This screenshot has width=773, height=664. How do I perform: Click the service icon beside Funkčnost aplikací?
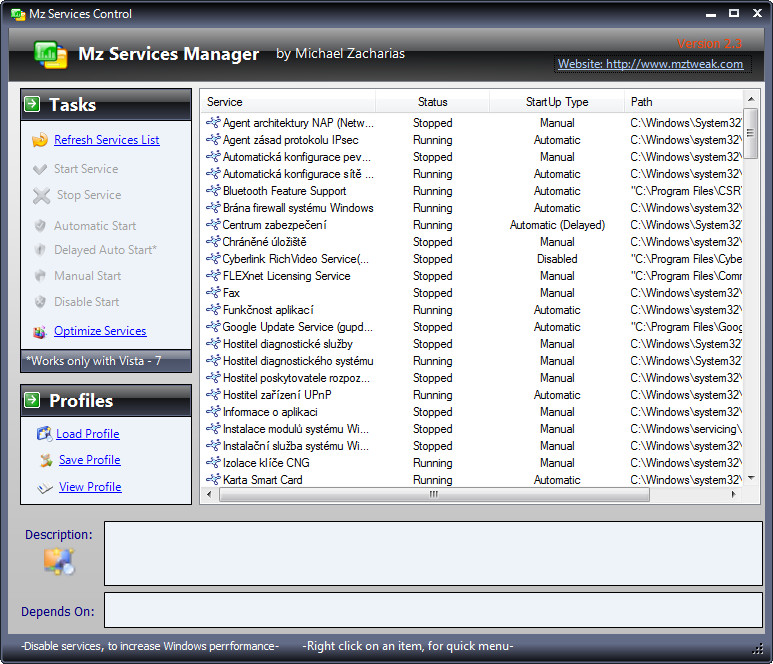pyautogui.click(x=213, y=310)
